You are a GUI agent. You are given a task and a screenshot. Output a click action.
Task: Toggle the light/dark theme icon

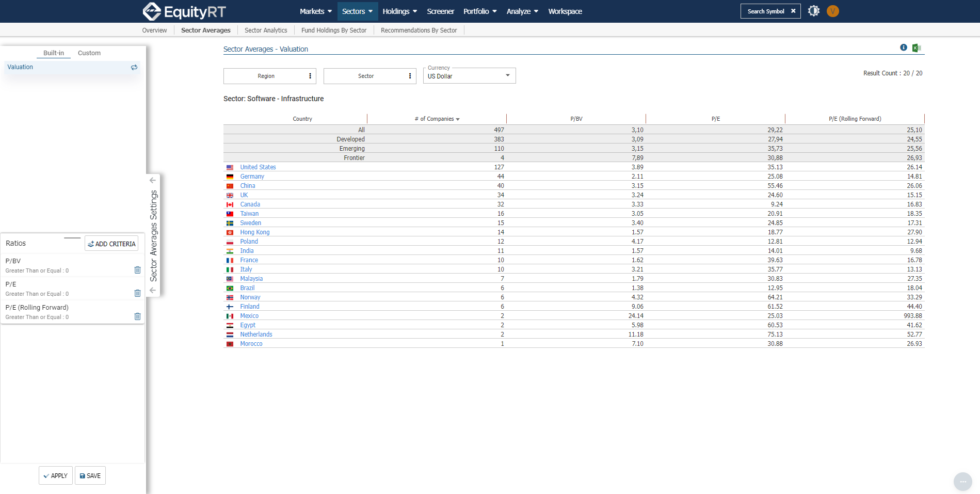click(x=814, y=11)
